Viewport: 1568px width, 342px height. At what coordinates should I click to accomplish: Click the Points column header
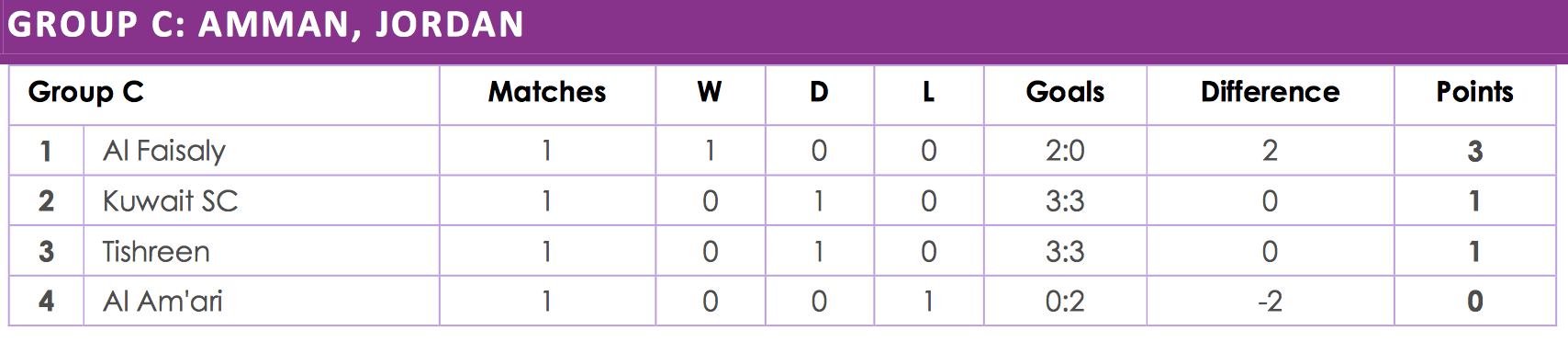[x=1474, y=92]
